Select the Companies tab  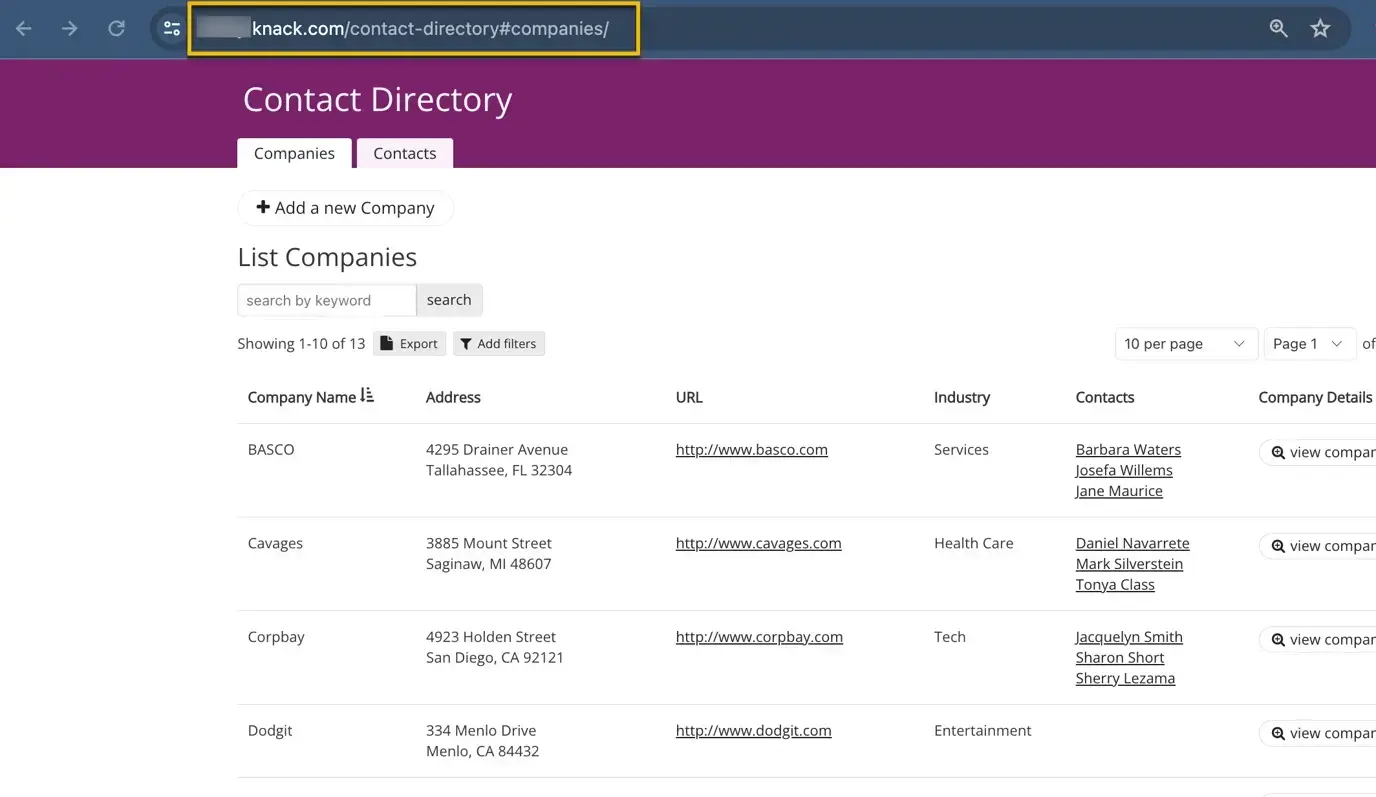pyautogui.click(x=294, y=153)
